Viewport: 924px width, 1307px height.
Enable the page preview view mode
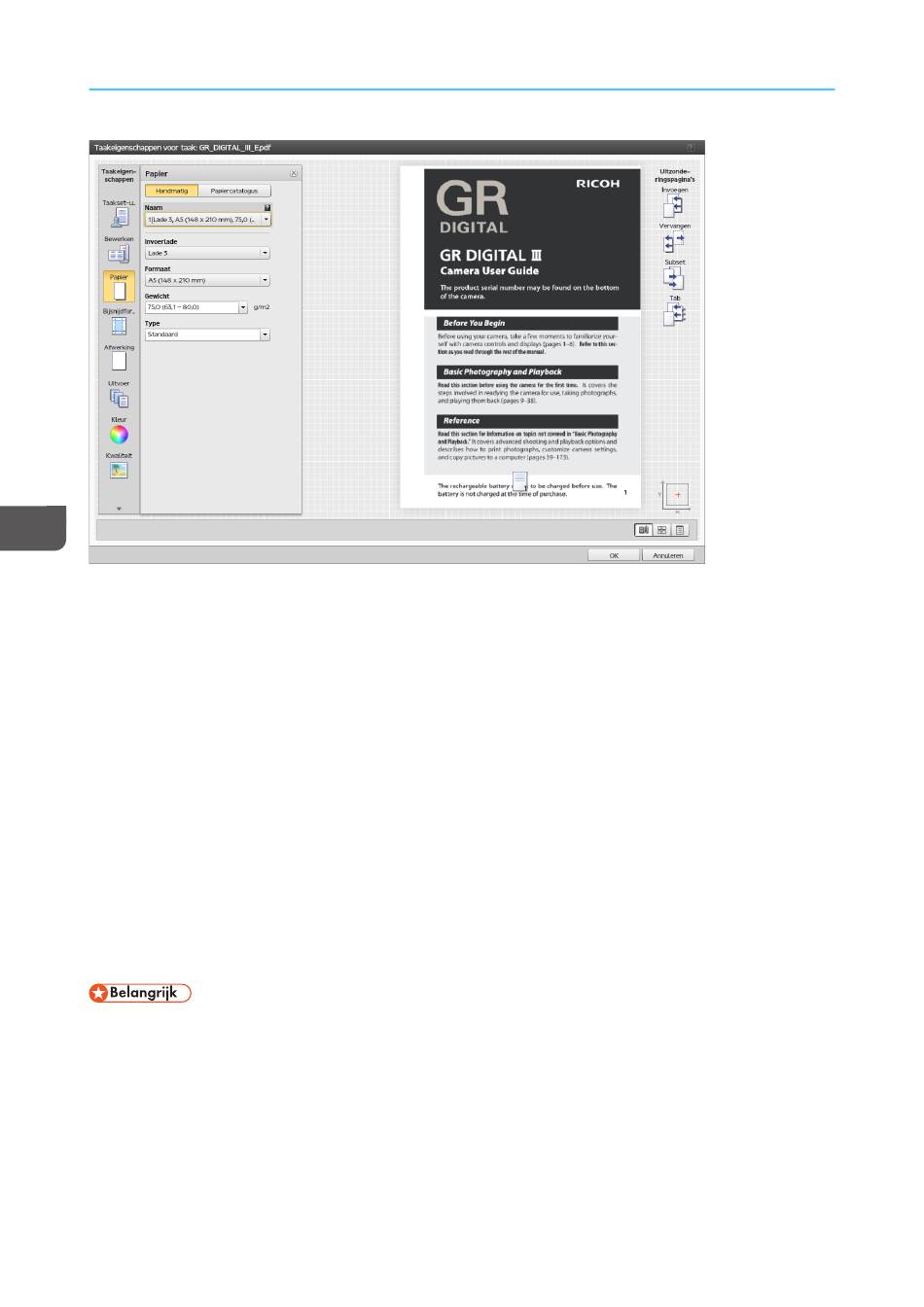(643, 530)
